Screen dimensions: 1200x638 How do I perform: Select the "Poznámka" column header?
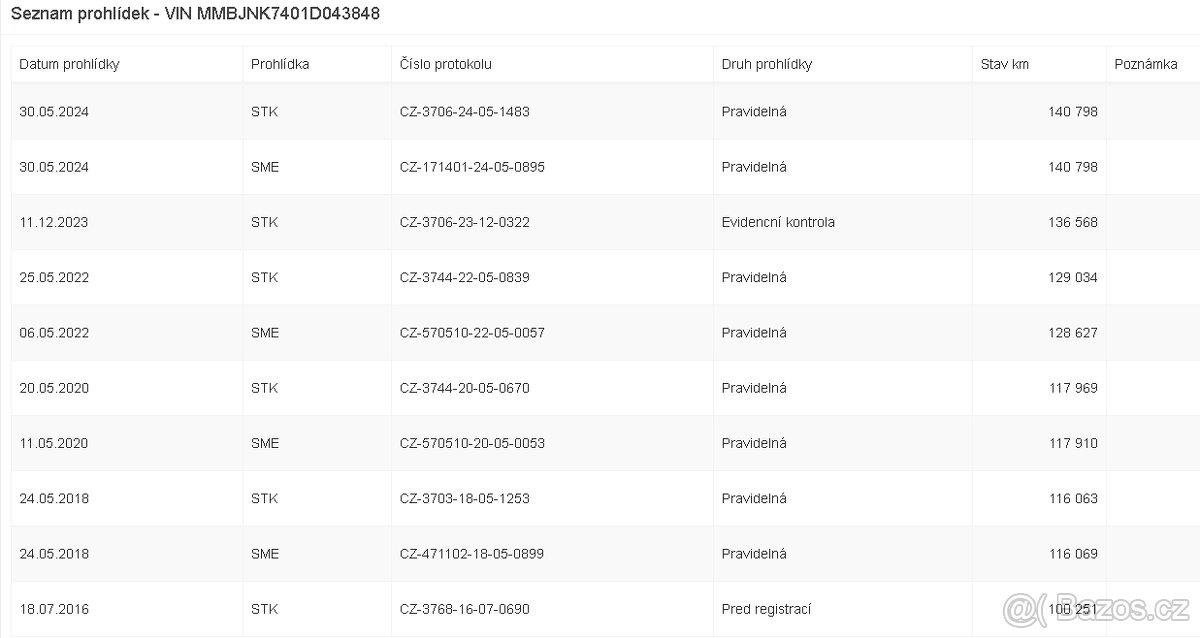point(1145,64)
